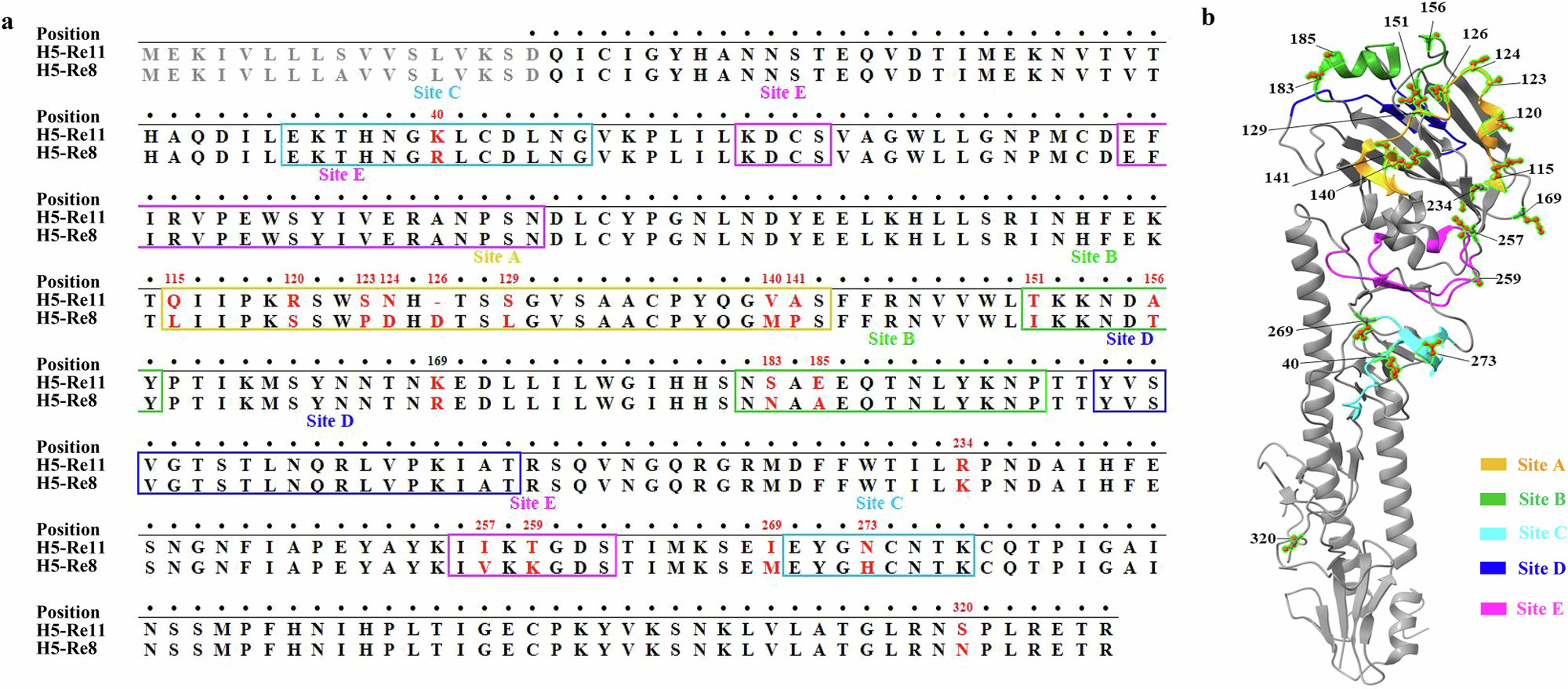
Task: Click red position number 40 above the alignment
Action: click(437, 115)
